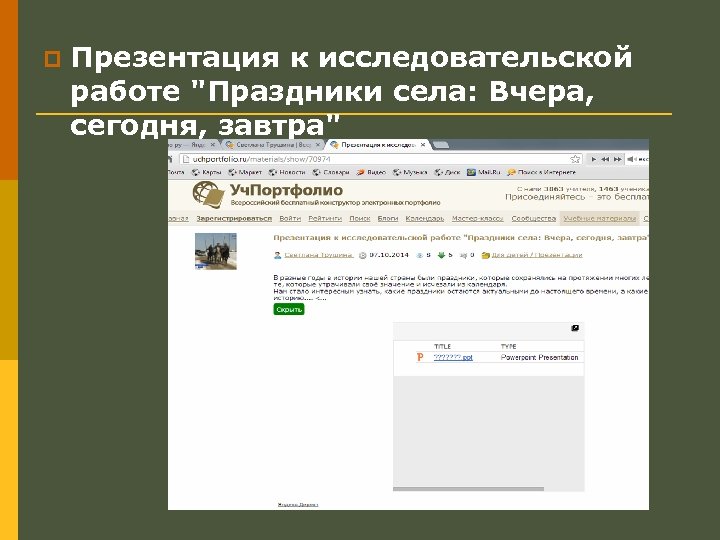720x540 pixels.
Task: Click the horses thumbnail photo
Action: coord(216,251)
